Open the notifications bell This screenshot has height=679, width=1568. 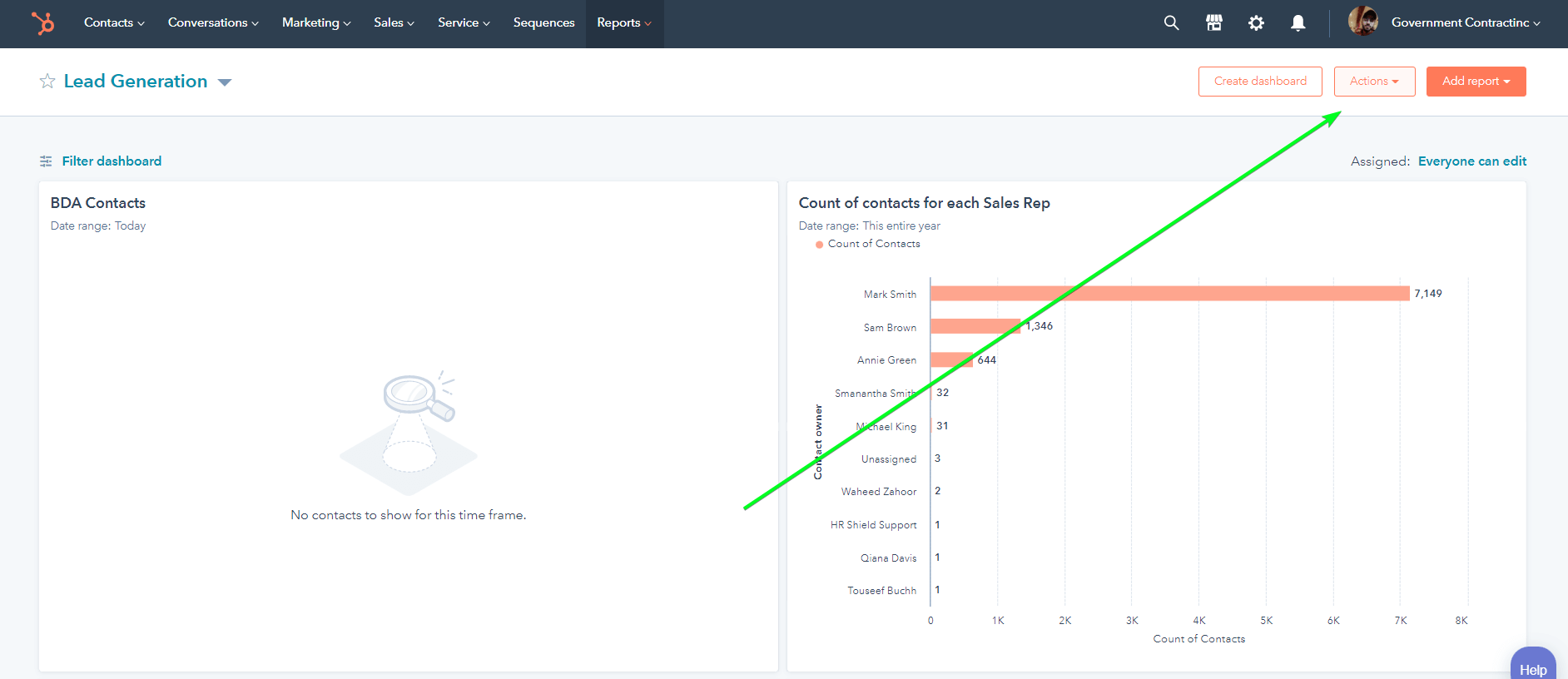pos(1298,23)
